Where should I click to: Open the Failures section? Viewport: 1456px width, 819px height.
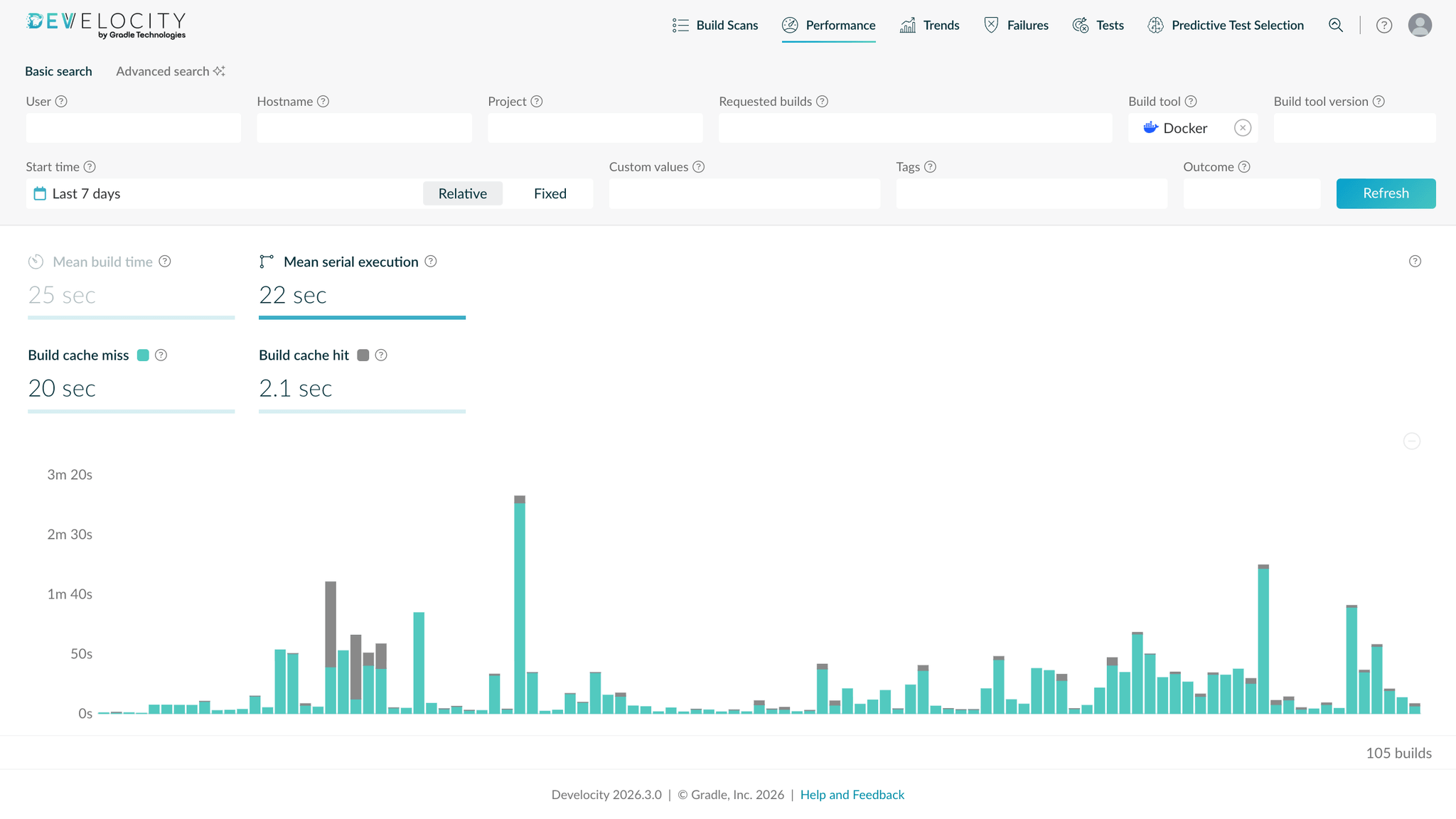(x=1016, y=26)
